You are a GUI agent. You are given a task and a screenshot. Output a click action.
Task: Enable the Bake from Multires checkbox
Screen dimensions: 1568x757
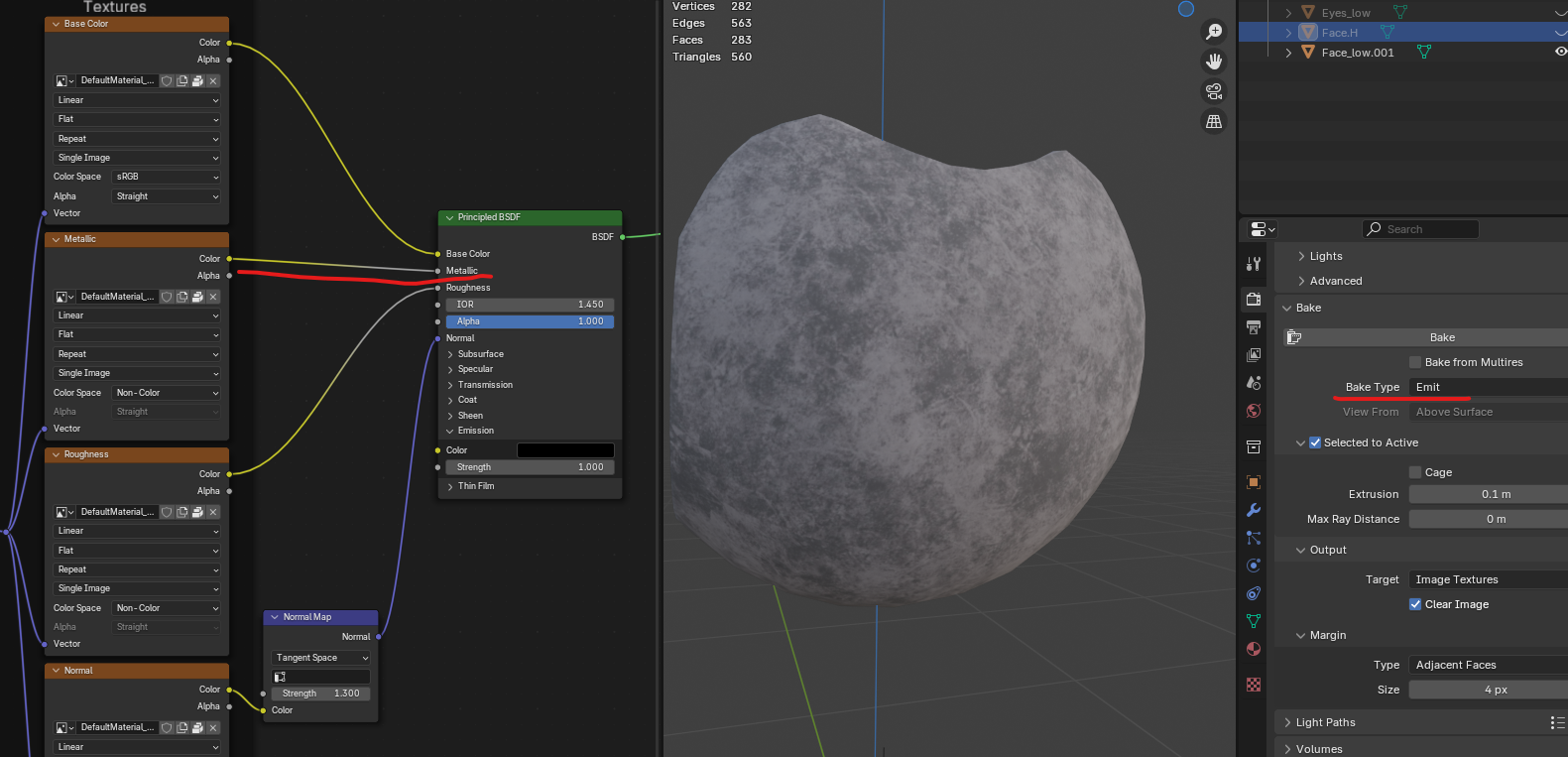point(1415,362)
